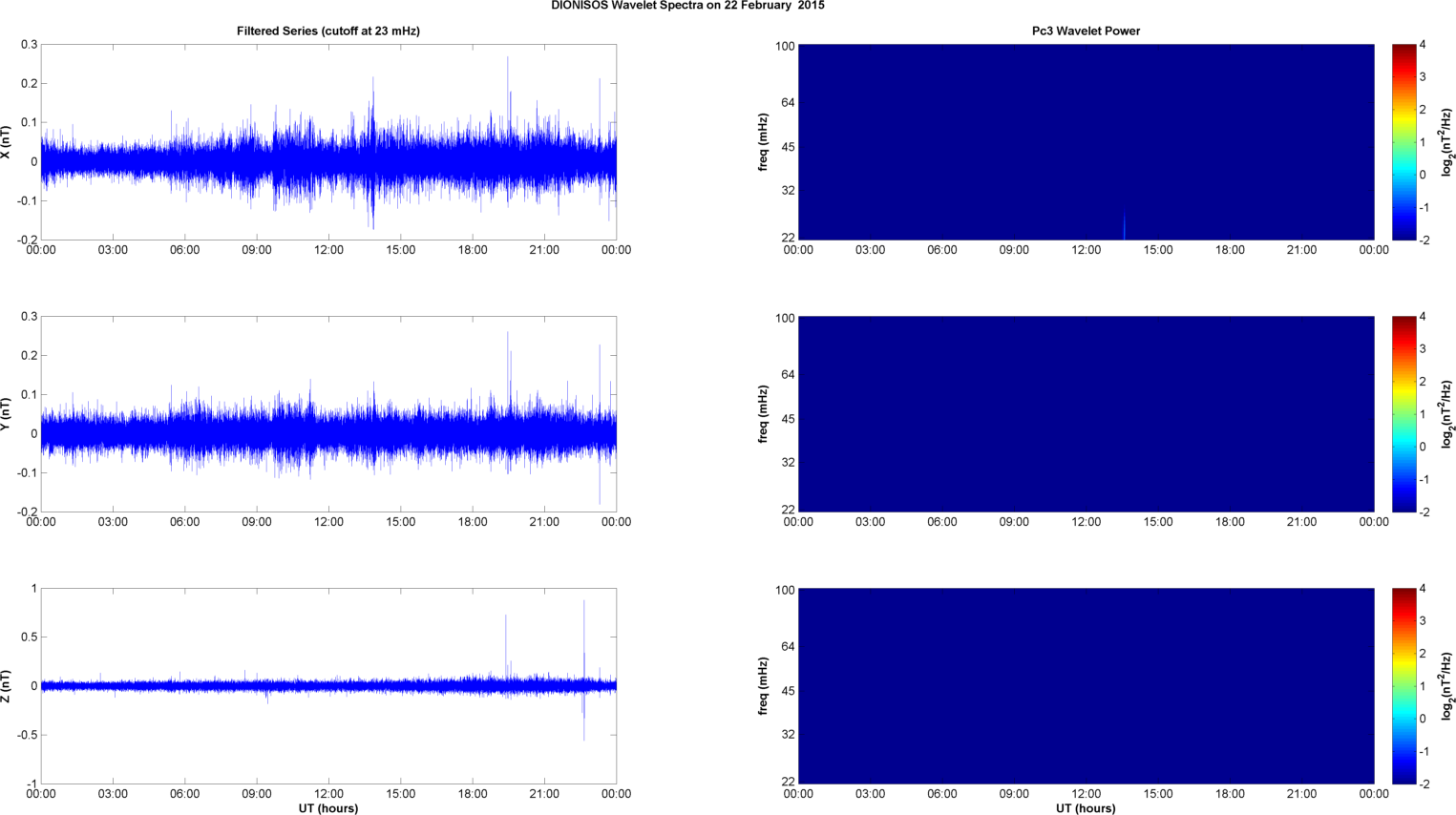The height and width of the screenshot is (815, 1456).
Task: Click the '64' frequency tick of the middle spectrogram
Action: tap(789, 375)
